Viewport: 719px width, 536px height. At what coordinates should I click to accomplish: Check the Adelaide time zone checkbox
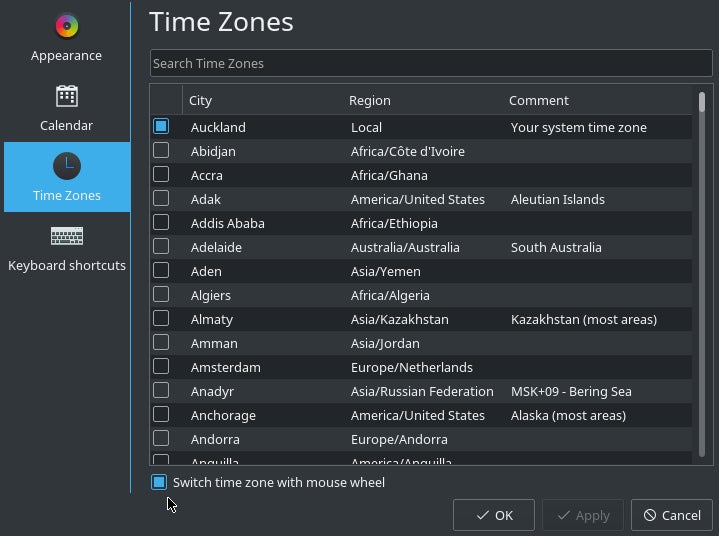tap(161, 247)
